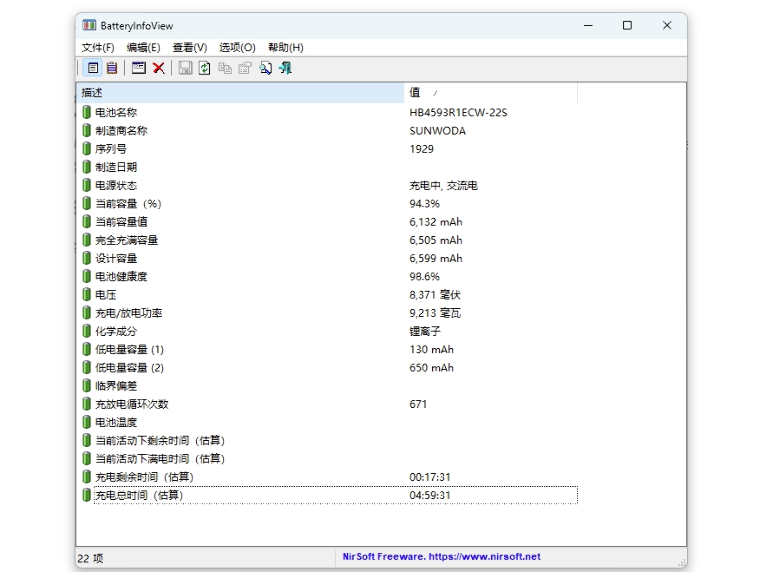This screenshot has height=572, width=760.
Task: Click battery icon beside 电源状态
Action: point(86,185)
